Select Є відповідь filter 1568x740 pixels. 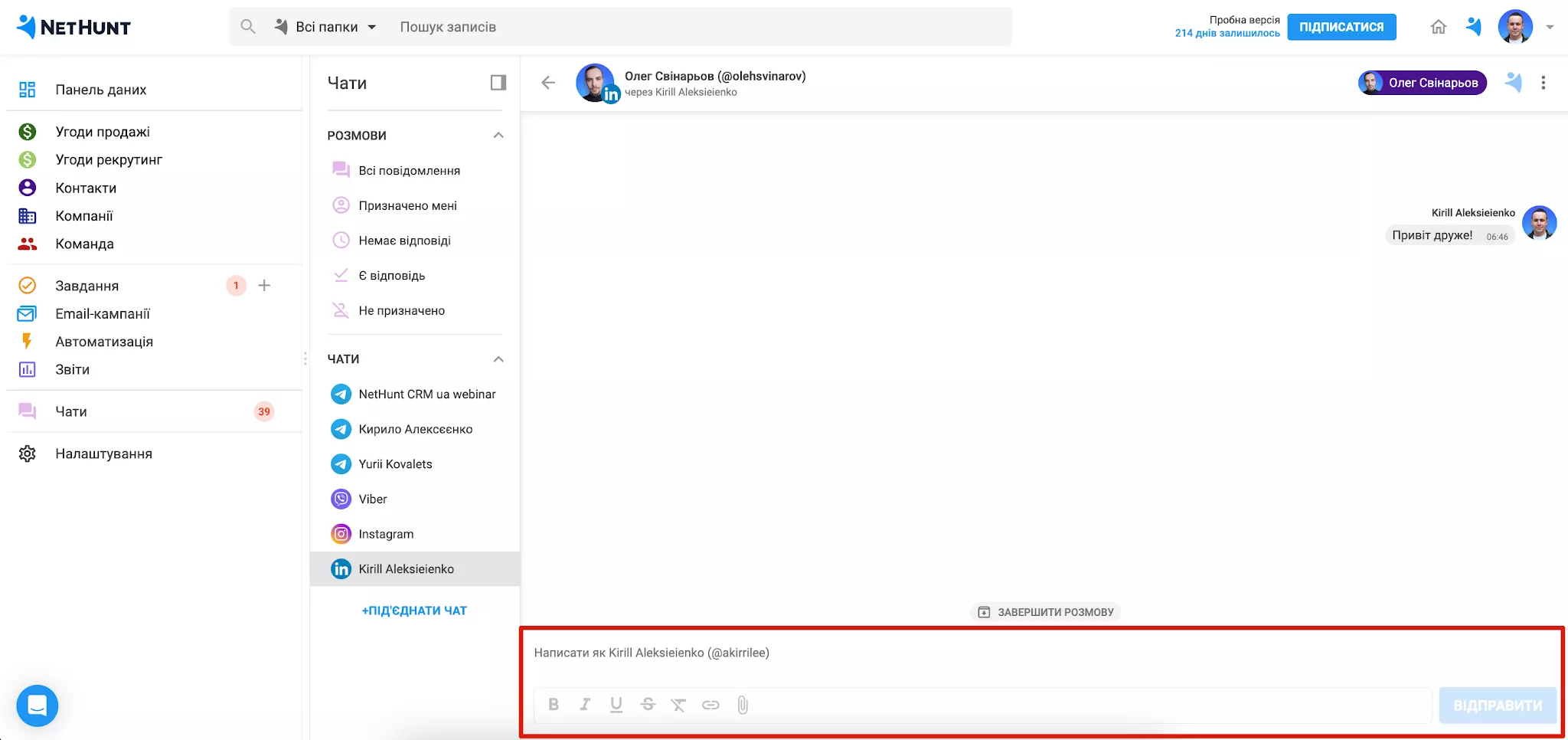click(392, 276)
